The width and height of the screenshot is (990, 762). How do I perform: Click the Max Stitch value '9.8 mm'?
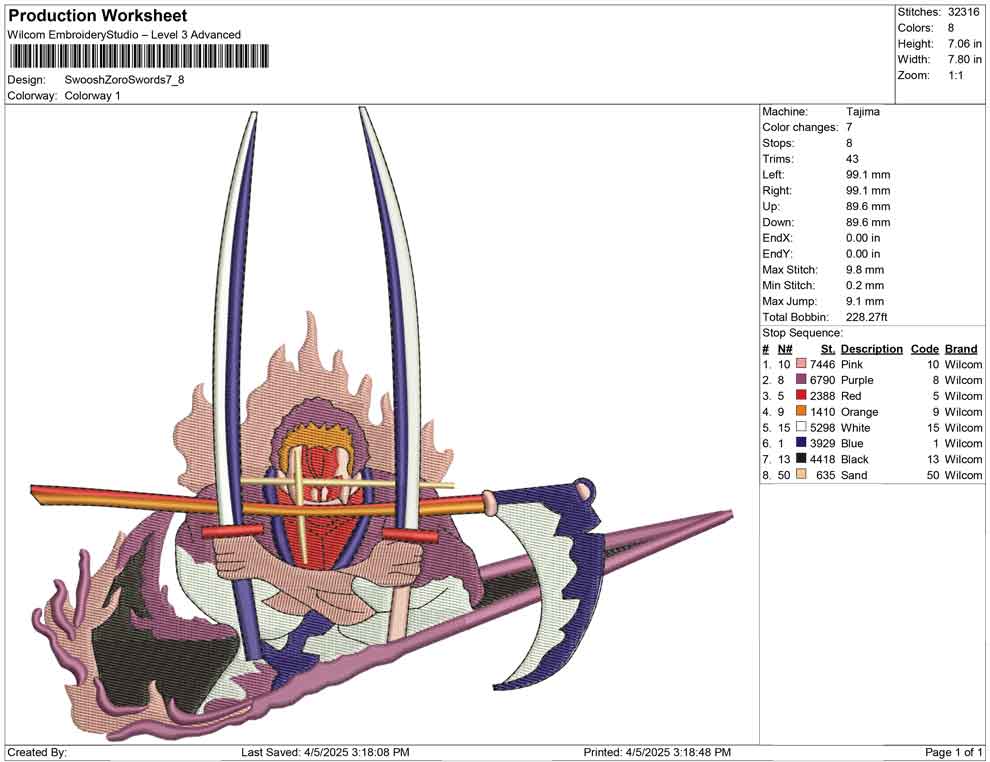(x=865, y=270)
